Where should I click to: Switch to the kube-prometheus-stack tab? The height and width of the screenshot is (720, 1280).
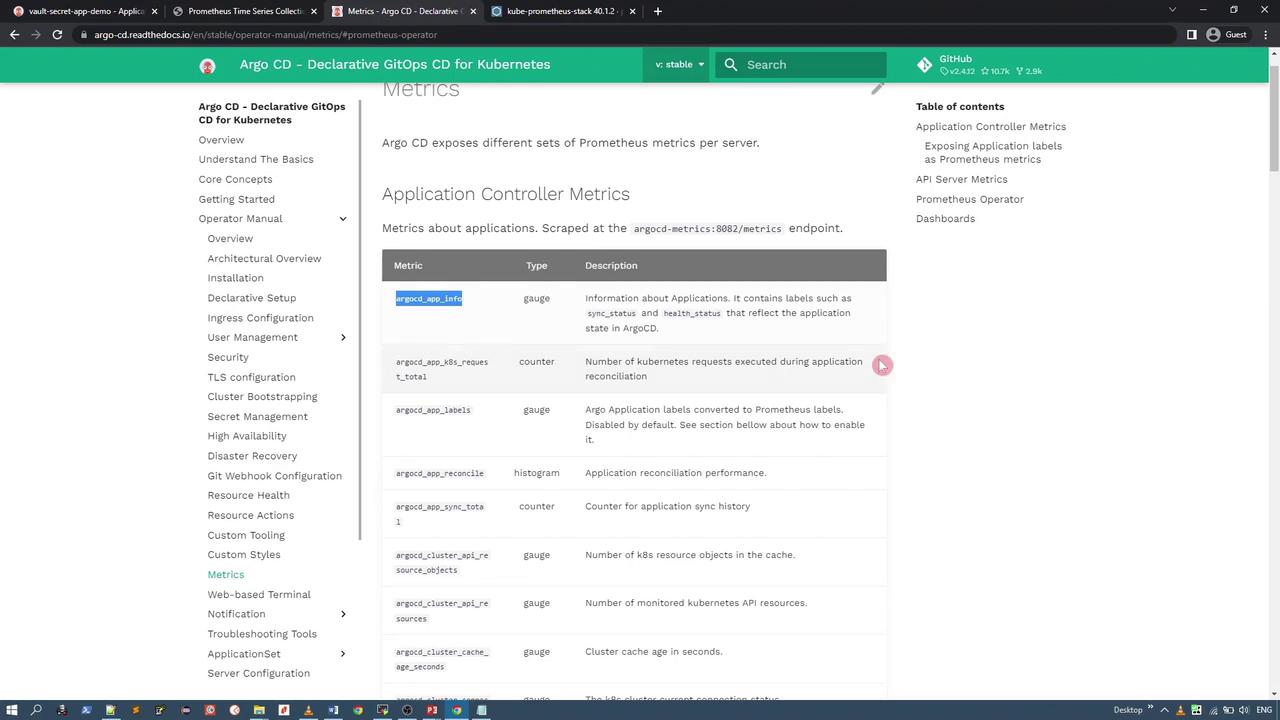562,11
